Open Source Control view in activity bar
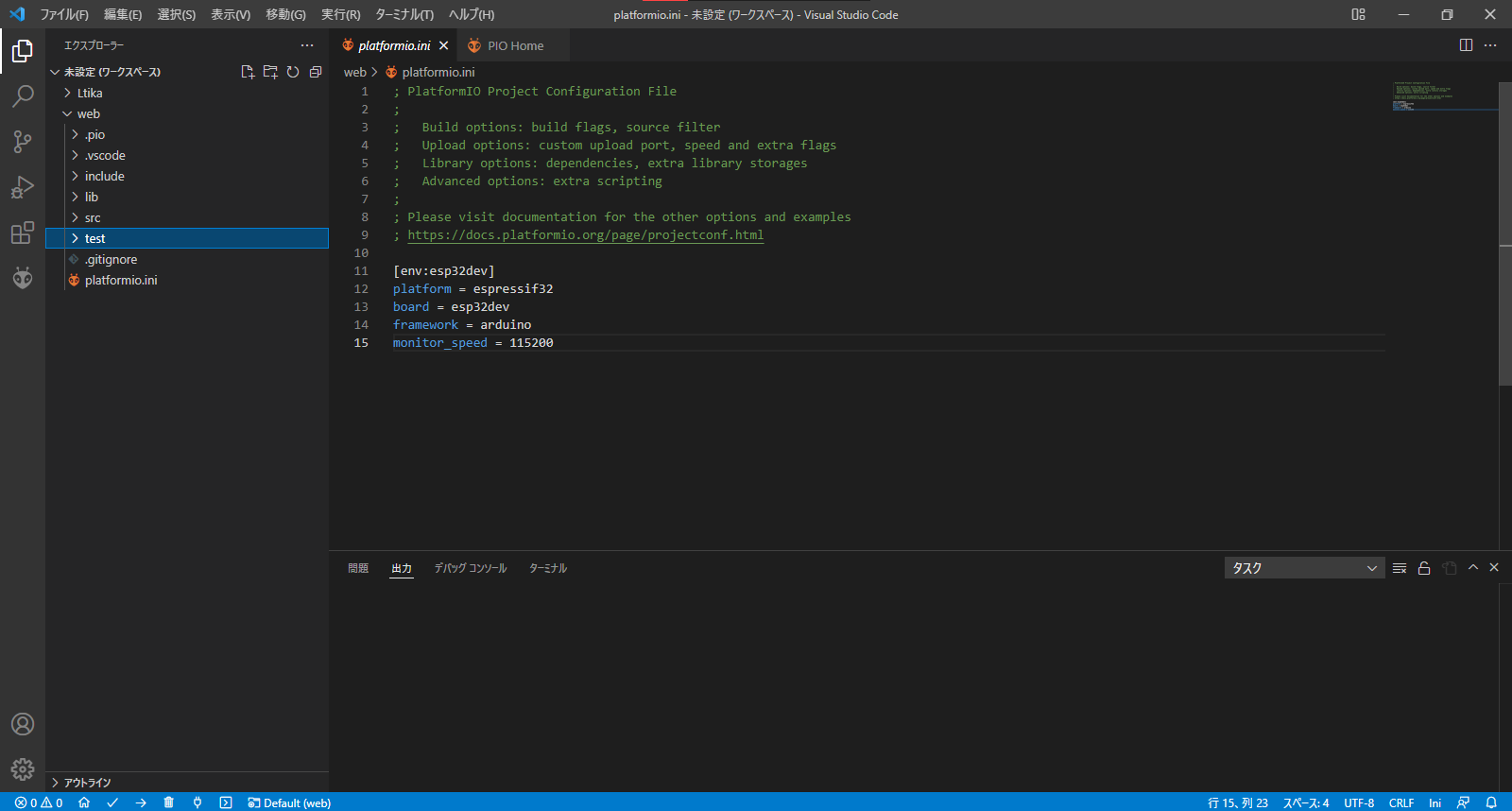Image resolution: width=1512 pixels, height=811 pixels. (23, 142)
